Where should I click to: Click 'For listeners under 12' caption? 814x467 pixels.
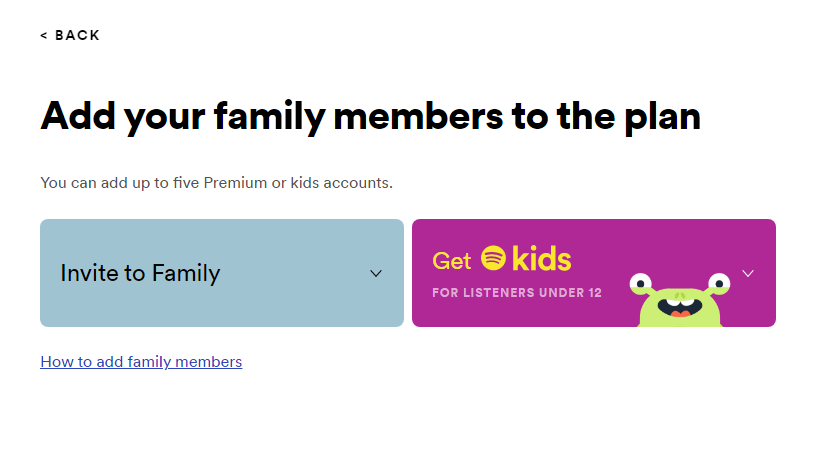coord(516,293)
